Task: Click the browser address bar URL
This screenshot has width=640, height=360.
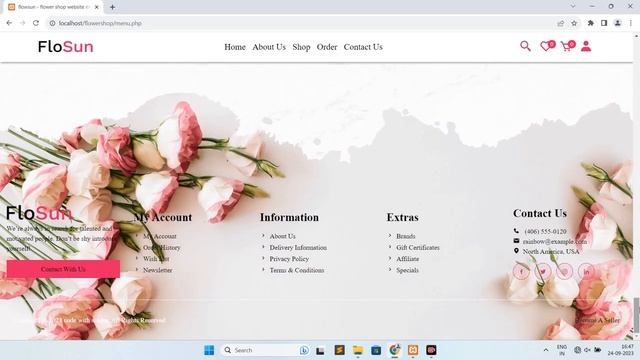Action: (x=100, y=23)
